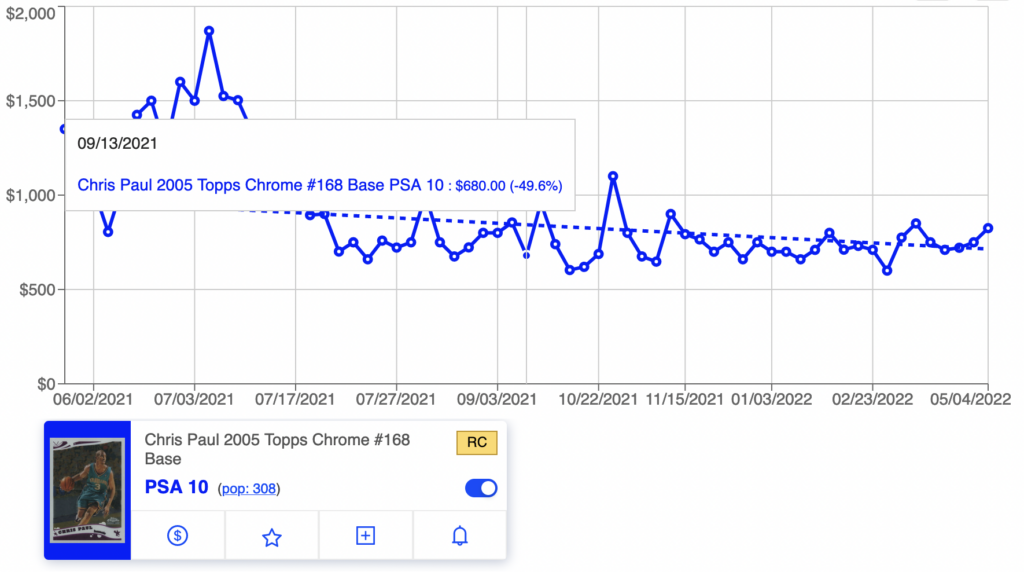Viewport: 1024px width, 572px height.
Task: Open the pop: 308 link
Action: pos(248,489)
